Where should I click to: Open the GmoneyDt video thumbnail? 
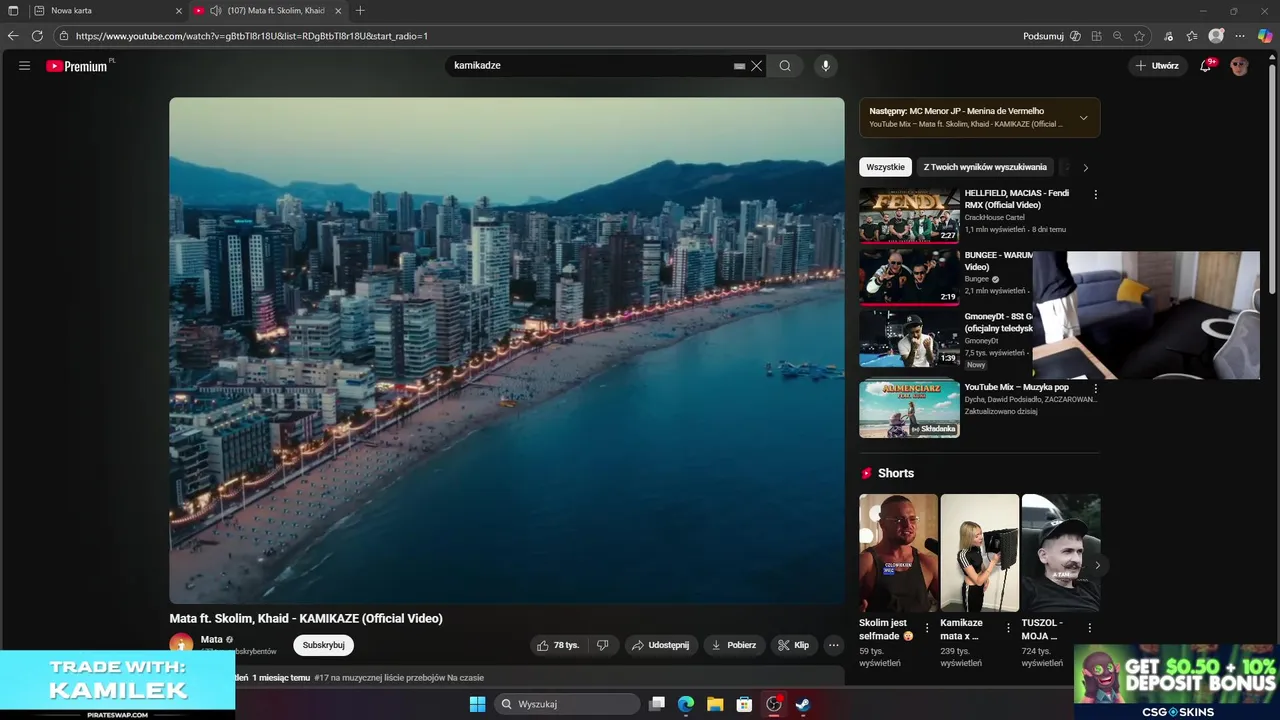(x=909, y=338)
